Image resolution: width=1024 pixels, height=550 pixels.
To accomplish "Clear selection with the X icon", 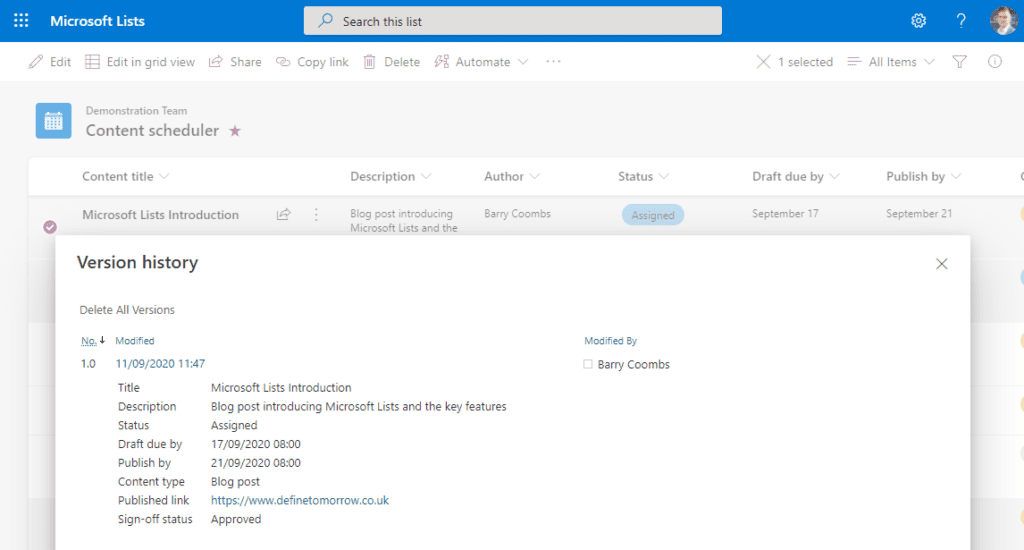I will (x=763, y=62).
